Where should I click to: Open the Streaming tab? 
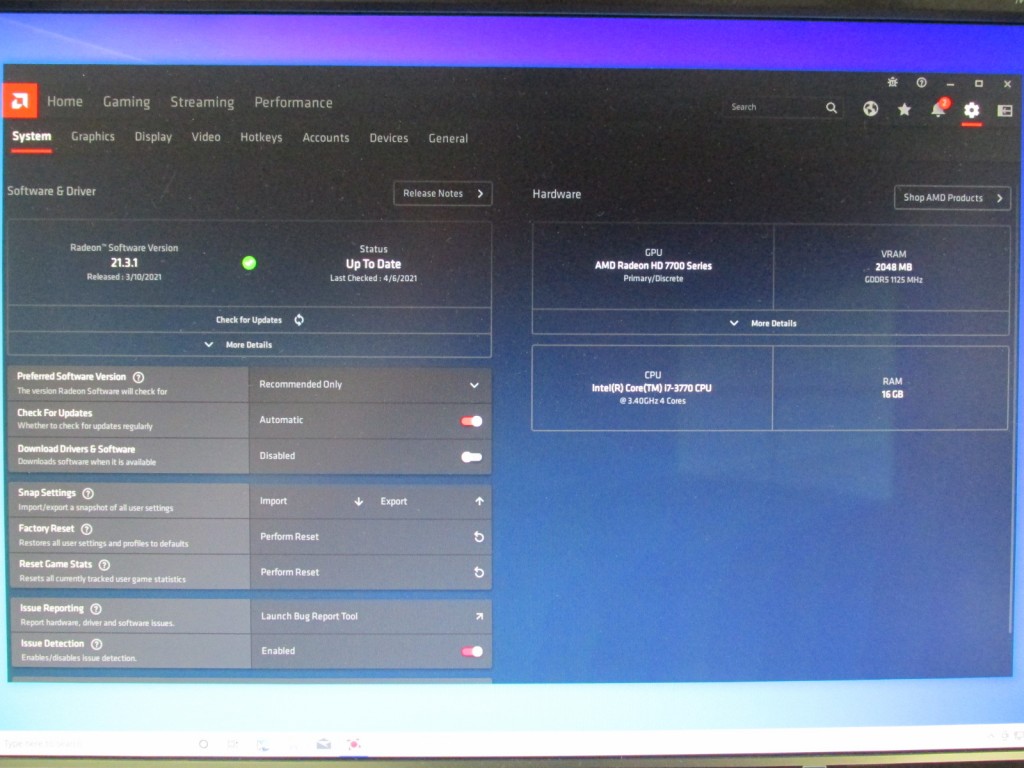point(202,103)
